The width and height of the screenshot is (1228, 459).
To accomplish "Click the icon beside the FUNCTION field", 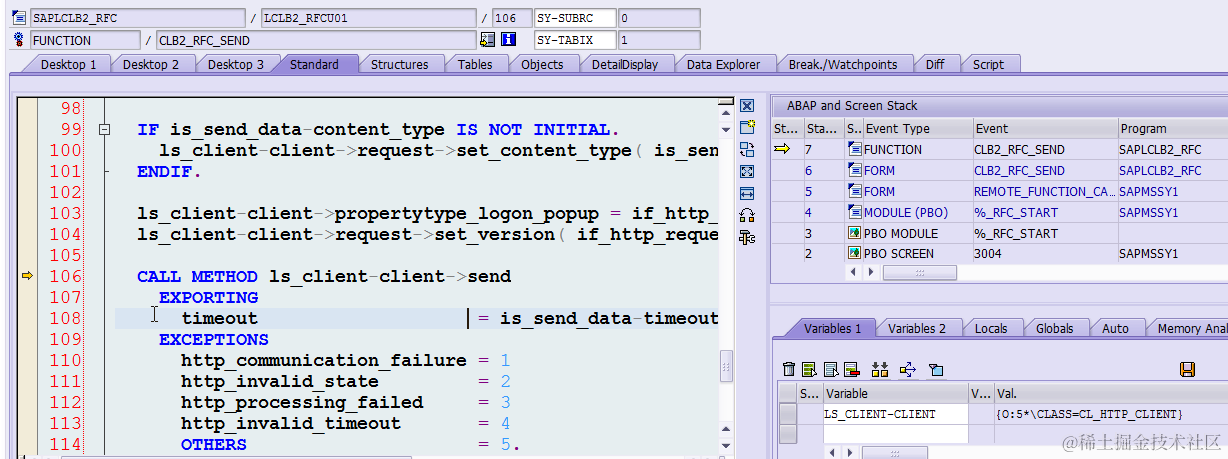I will 20,40.
